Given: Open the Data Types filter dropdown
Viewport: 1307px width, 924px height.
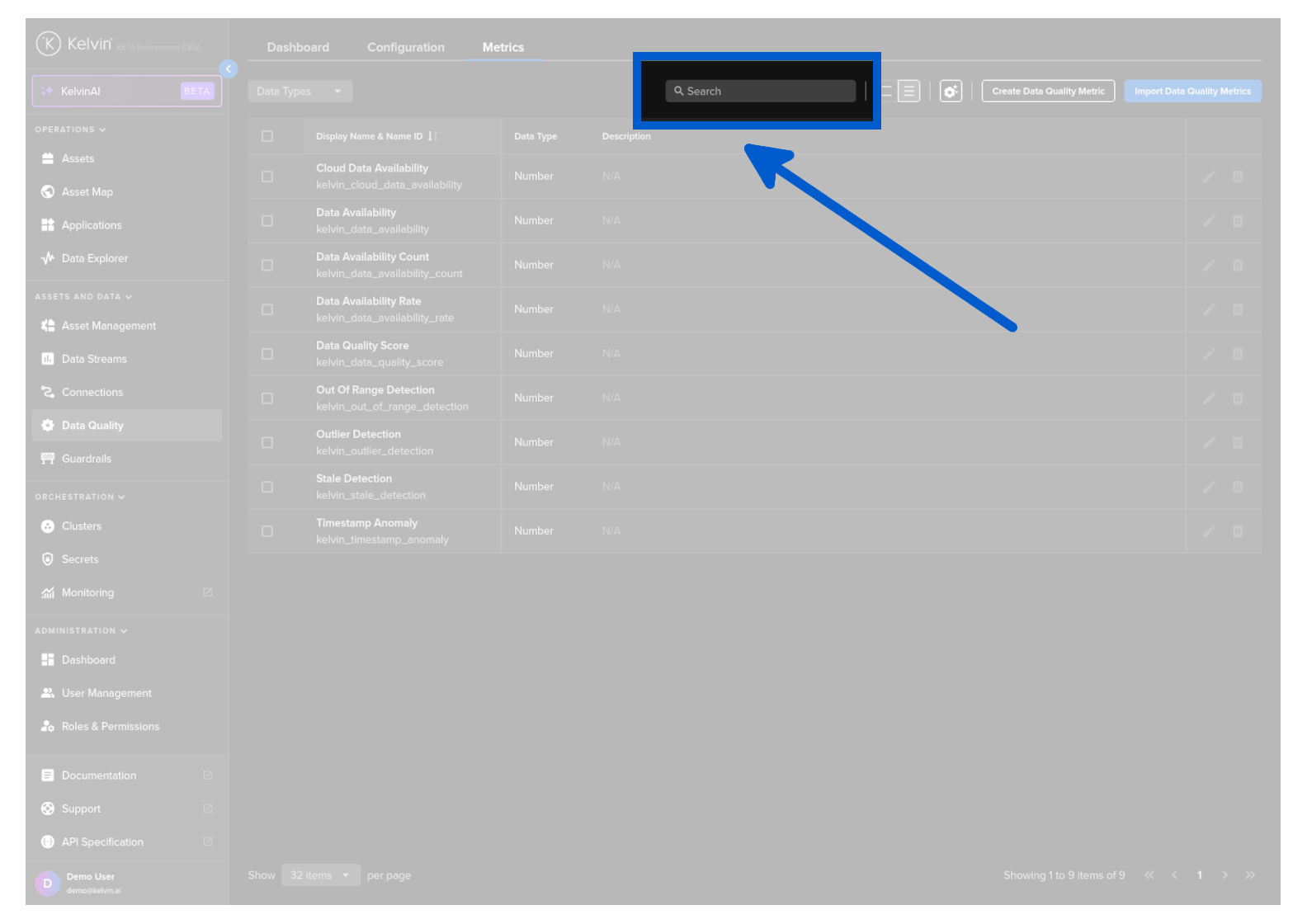Looking at the screenshot, I should [300, 92].
